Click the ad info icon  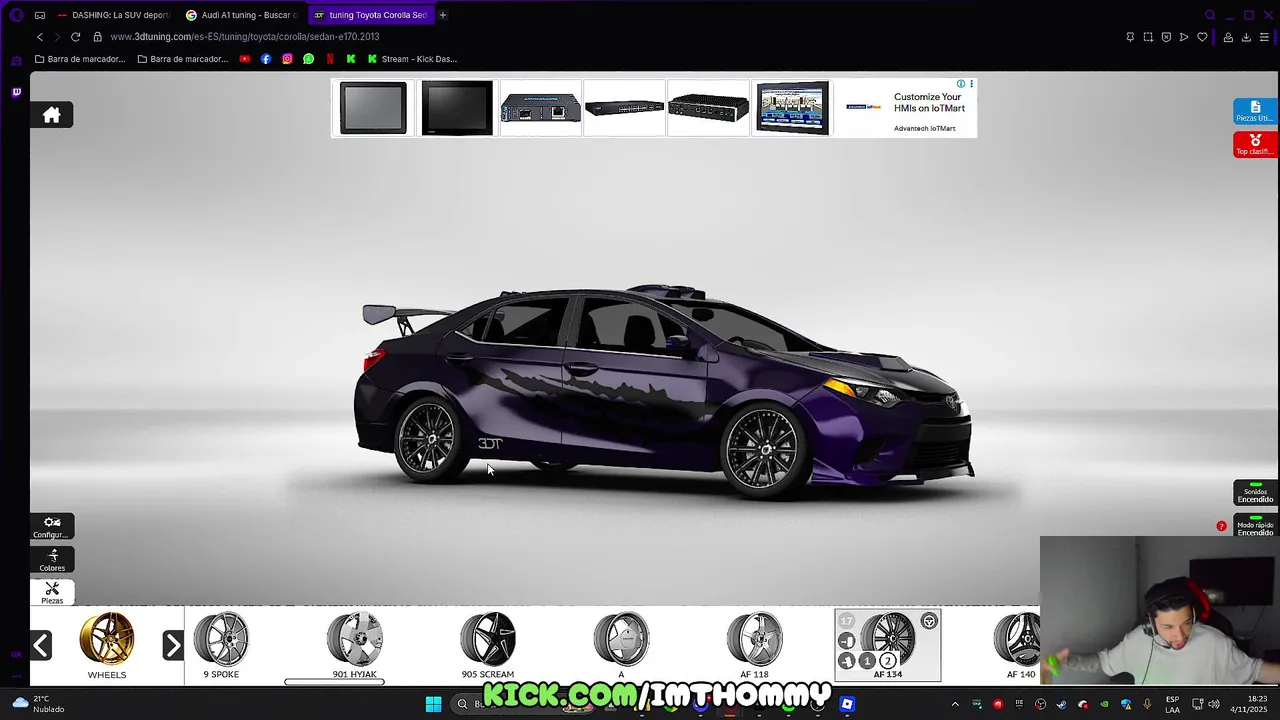pyautogui.click(x=960, y=84)
